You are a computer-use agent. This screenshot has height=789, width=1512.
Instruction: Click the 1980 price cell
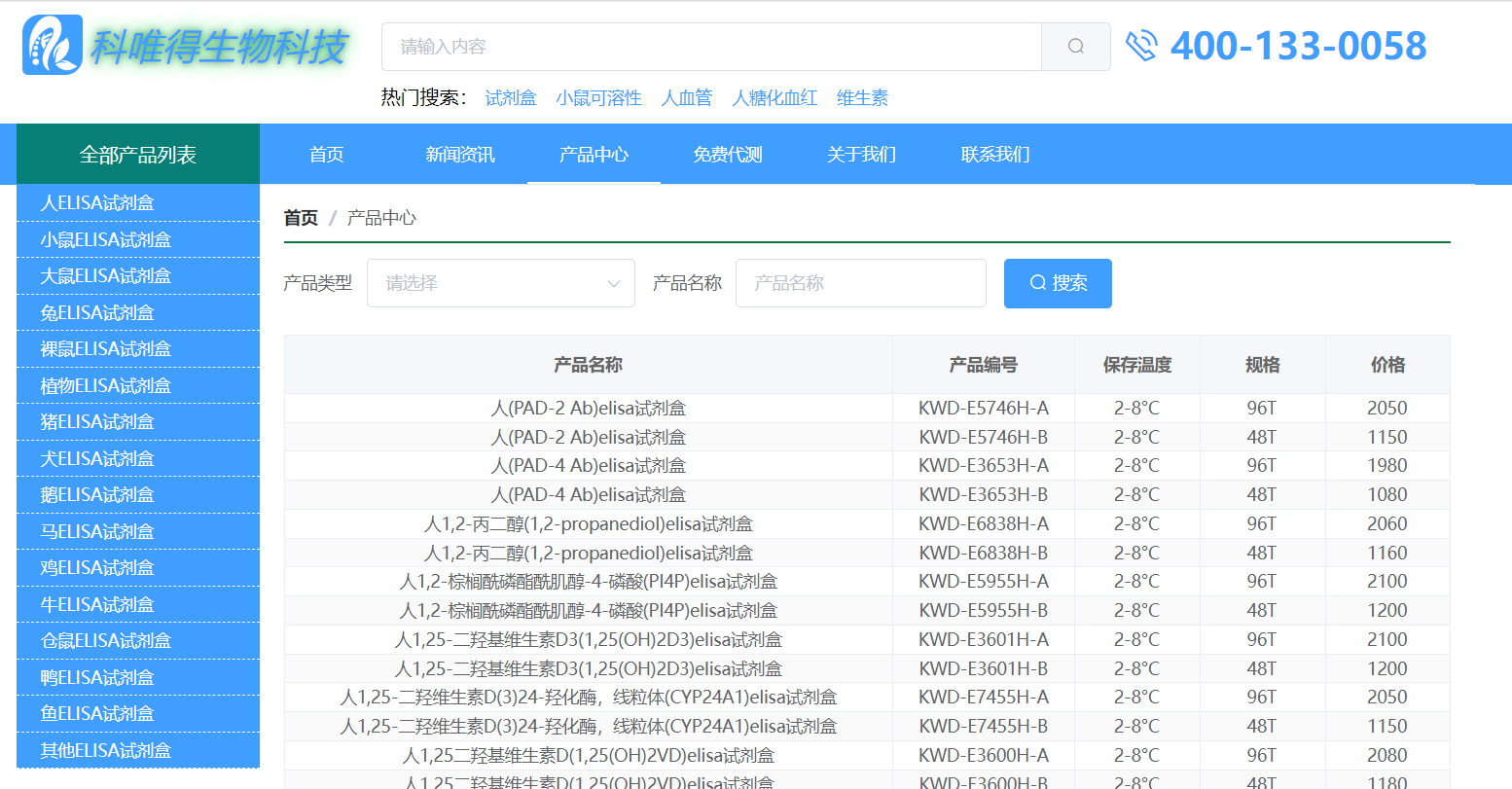click(1387, 466)
